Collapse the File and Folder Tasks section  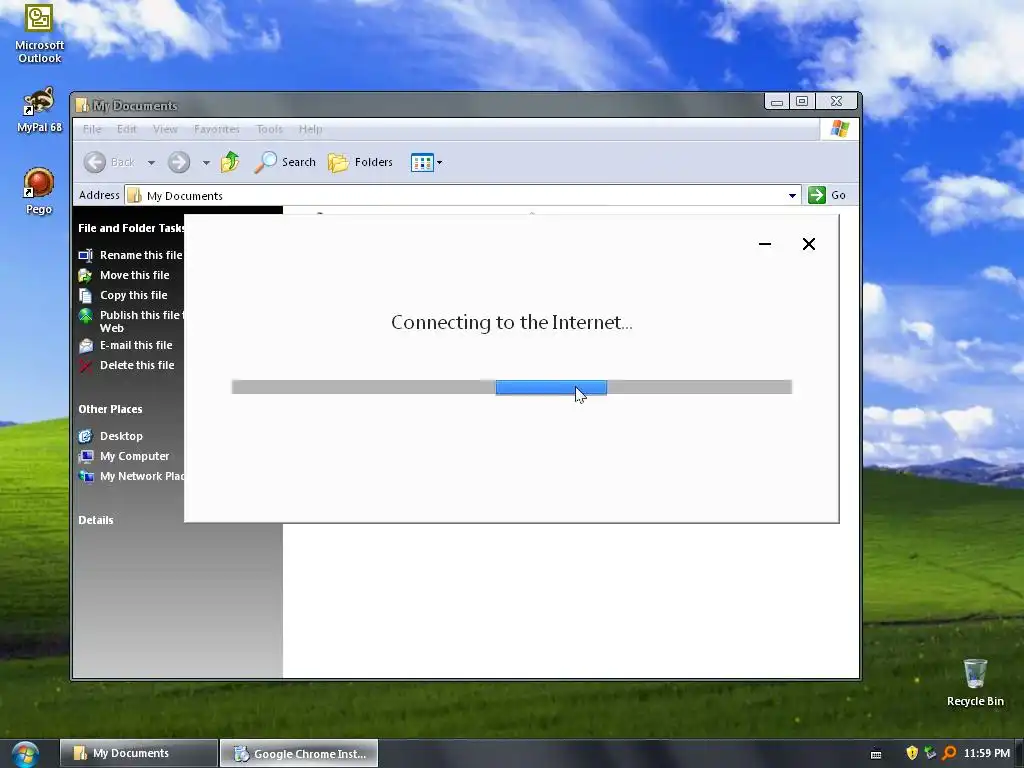point(131,228)
